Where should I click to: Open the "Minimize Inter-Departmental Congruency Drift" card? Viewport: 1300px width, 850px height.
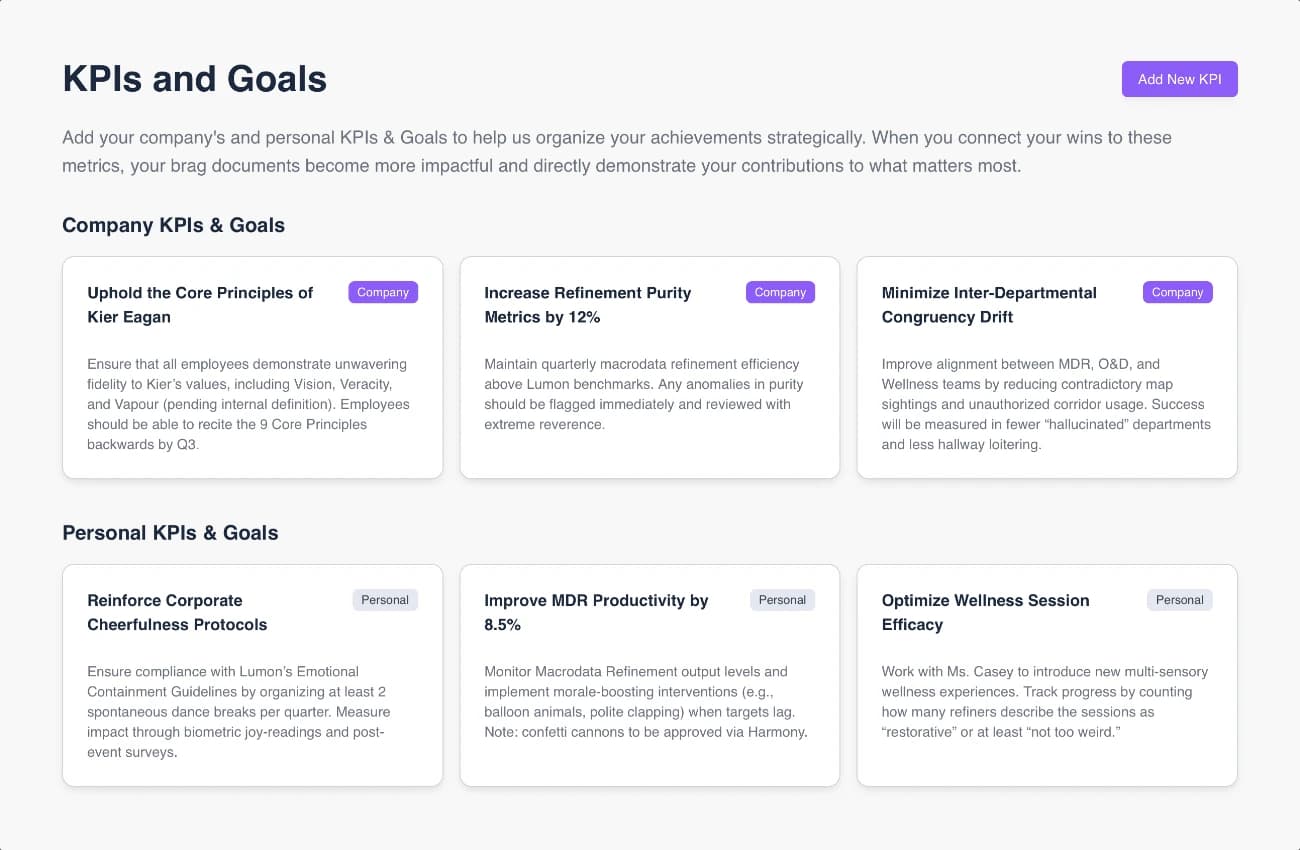click(1047, 368)
